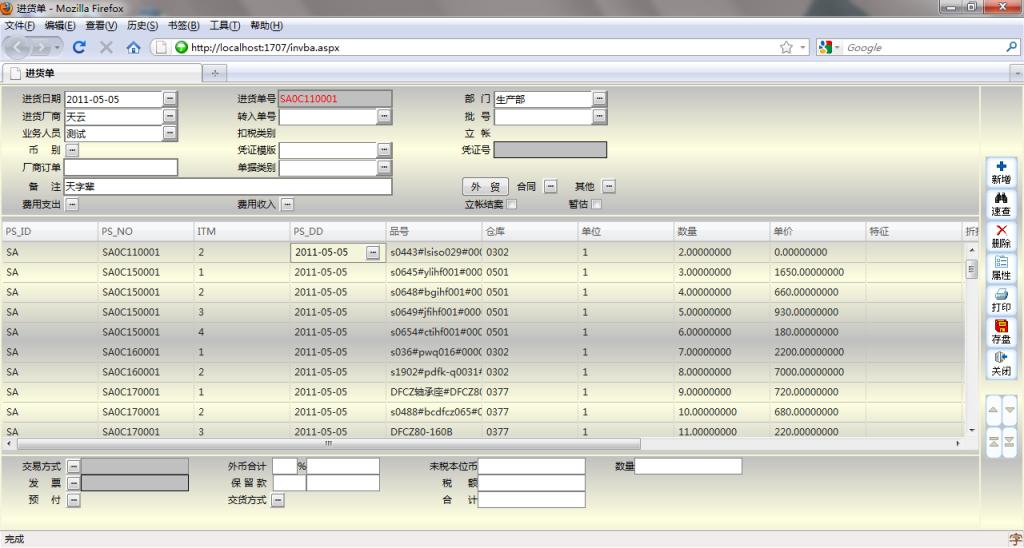The width and height of the screenshot is (1024, 548).
Task: Click the grid vertical scrollbar thumb
Action: [x=972, y=268]
